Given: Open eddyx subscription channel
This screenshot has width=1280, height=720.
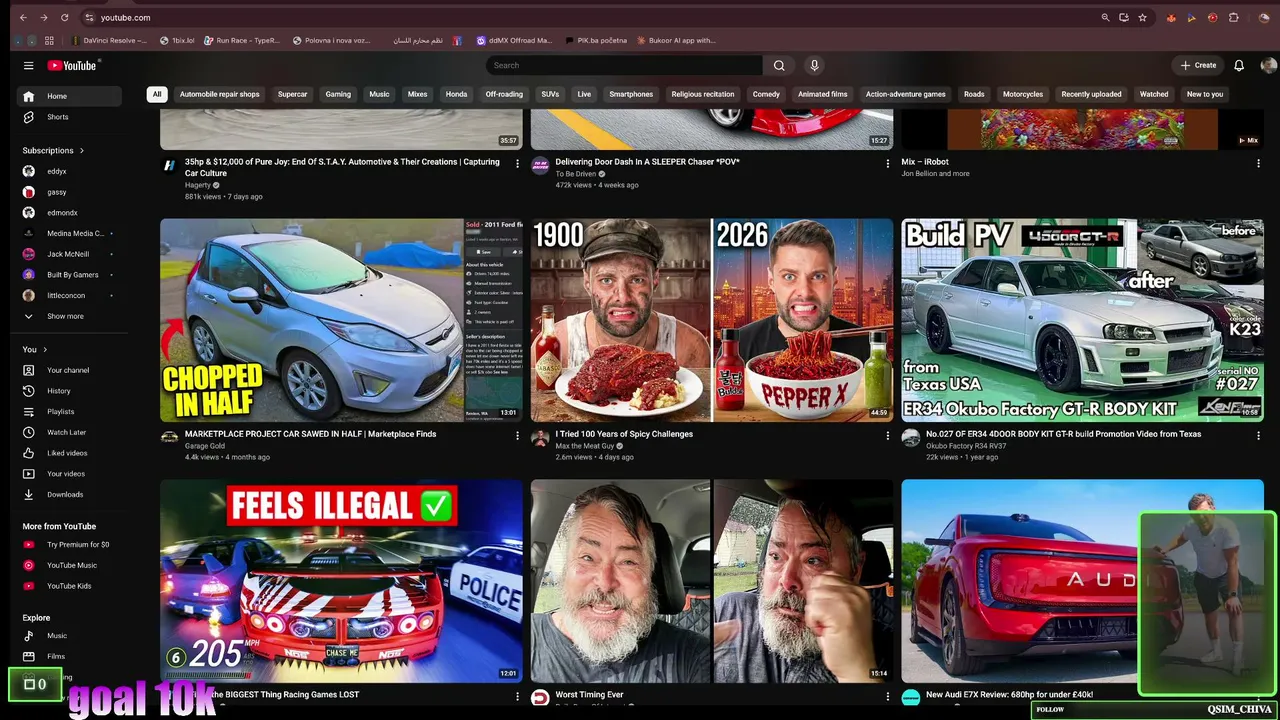Looking at the screenshot, I should [69, 171].
